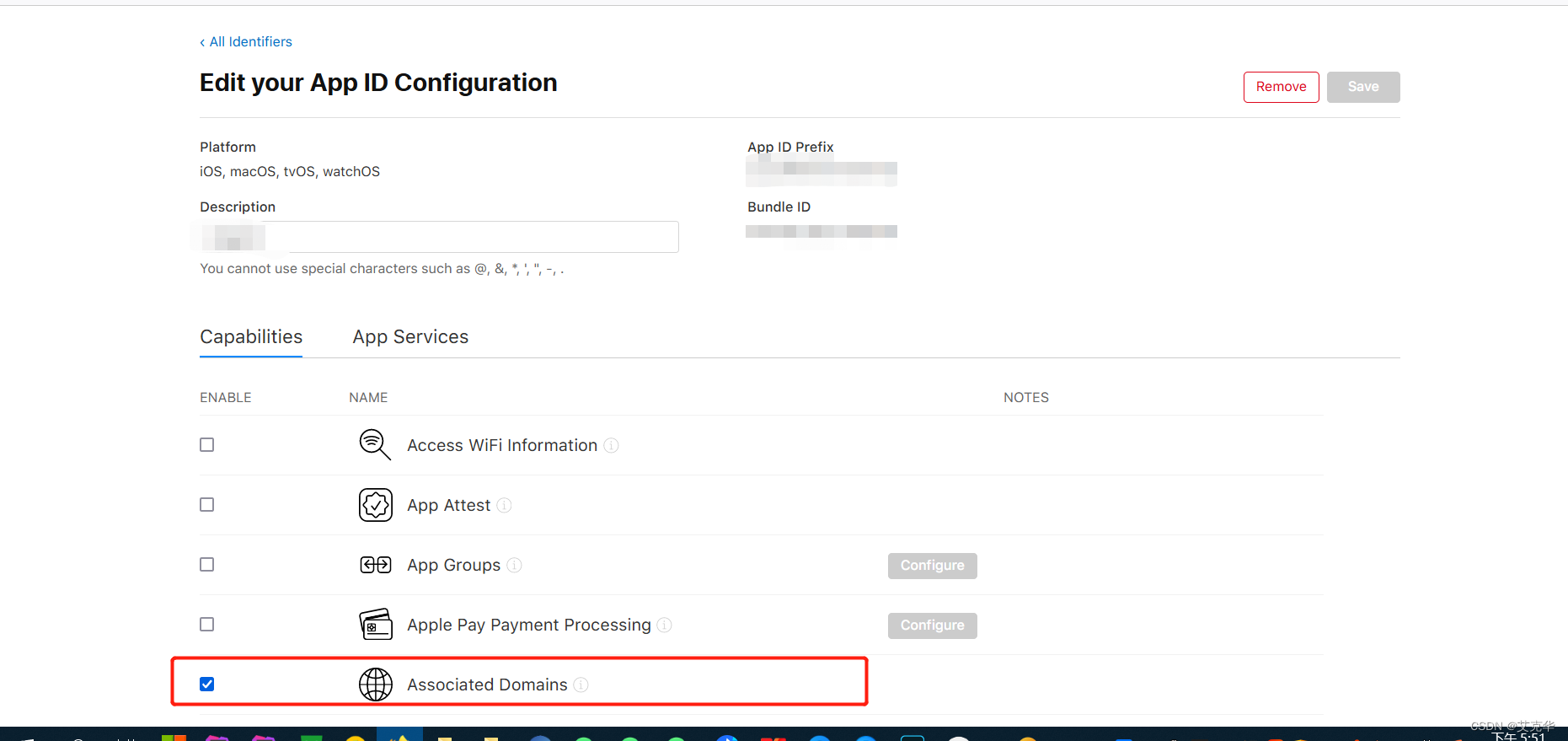Viewport: 1568px width, 741px height.
Task: Click Configure button for App Groups
Action: tap(932, 566)
